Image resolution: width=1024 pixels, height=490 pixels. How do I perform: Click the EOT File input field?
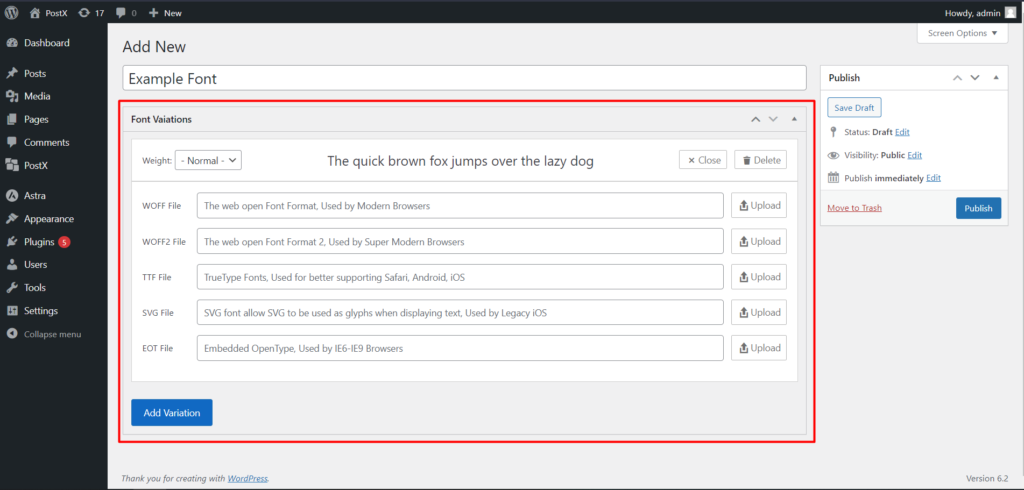[460, 348]
